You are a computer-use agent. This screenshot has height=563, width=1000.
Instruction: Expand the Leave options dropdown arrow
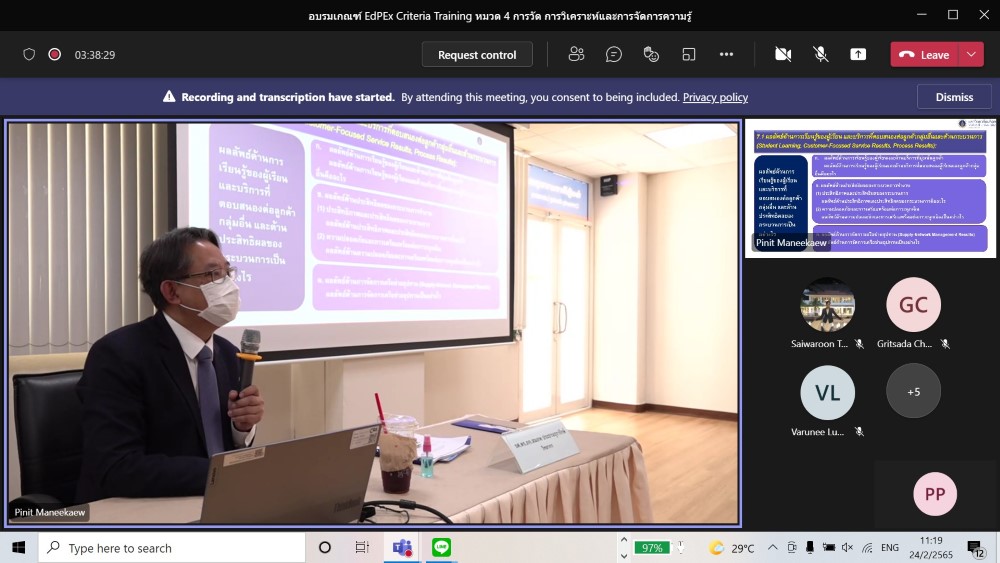point(971,54)
